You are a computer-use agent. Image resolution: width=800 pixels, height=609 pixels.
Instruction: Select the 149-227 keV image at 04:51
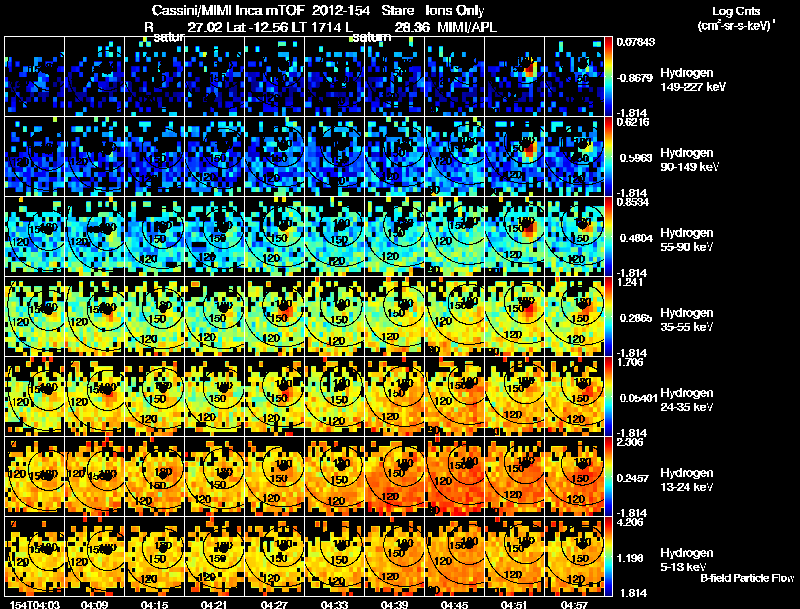pos(514,76)
